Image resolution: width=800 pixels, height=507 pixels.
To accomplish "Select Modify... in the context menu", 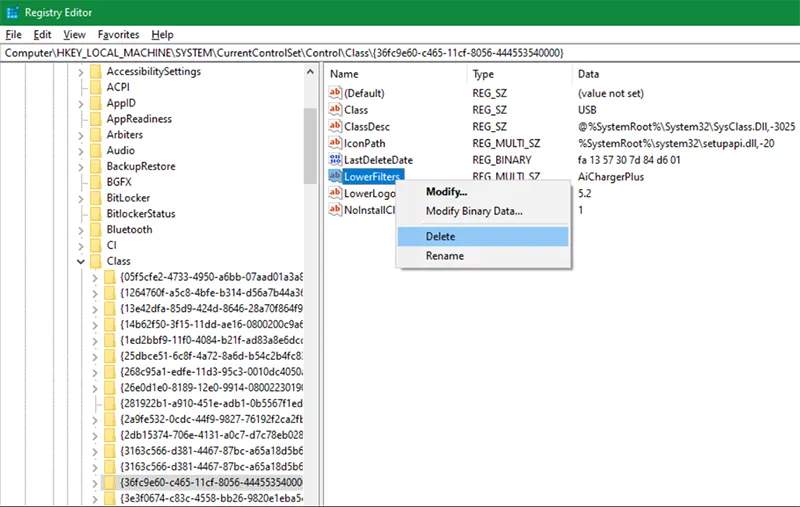I will point(446,192).
